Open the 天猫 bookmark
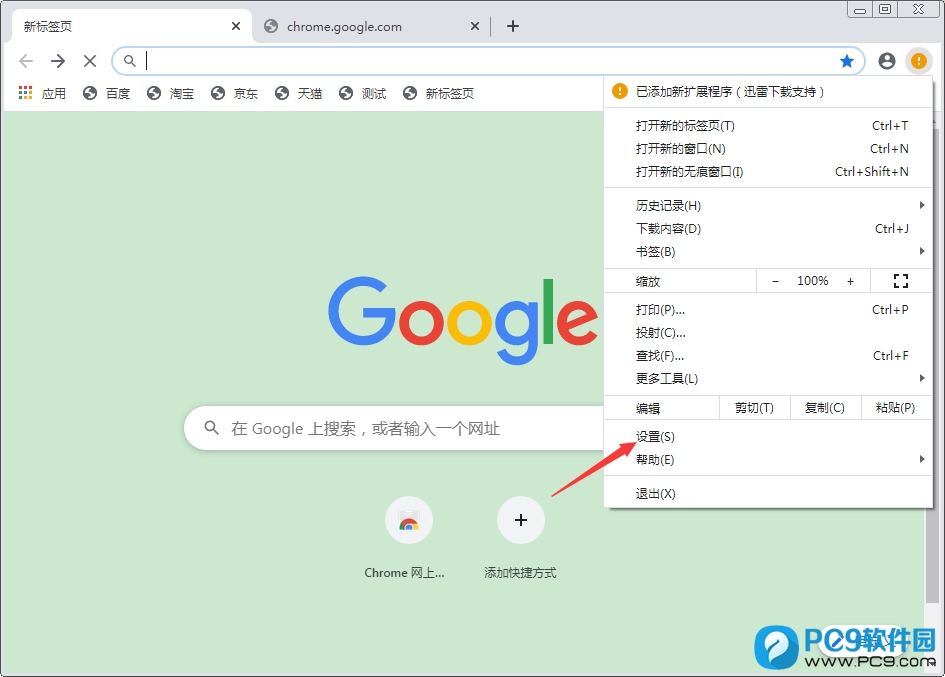 point(298,93)
